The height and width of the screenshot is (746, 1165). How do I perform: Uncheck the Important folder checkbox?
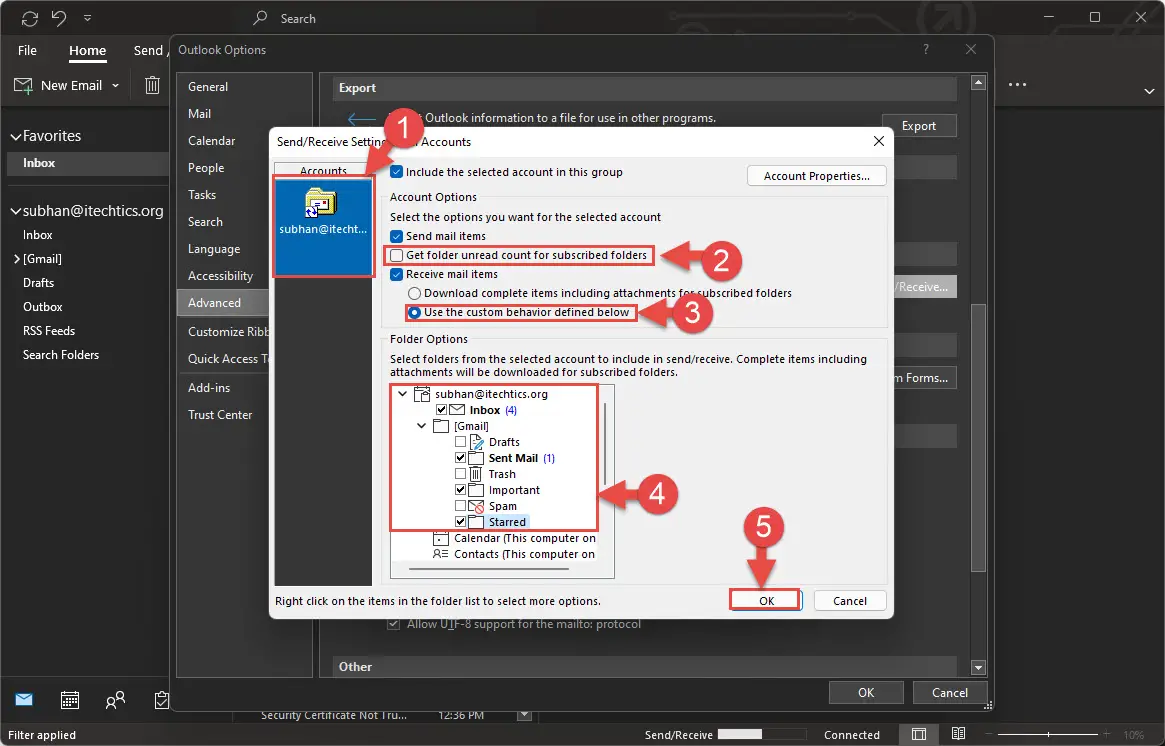coord(461,490)
